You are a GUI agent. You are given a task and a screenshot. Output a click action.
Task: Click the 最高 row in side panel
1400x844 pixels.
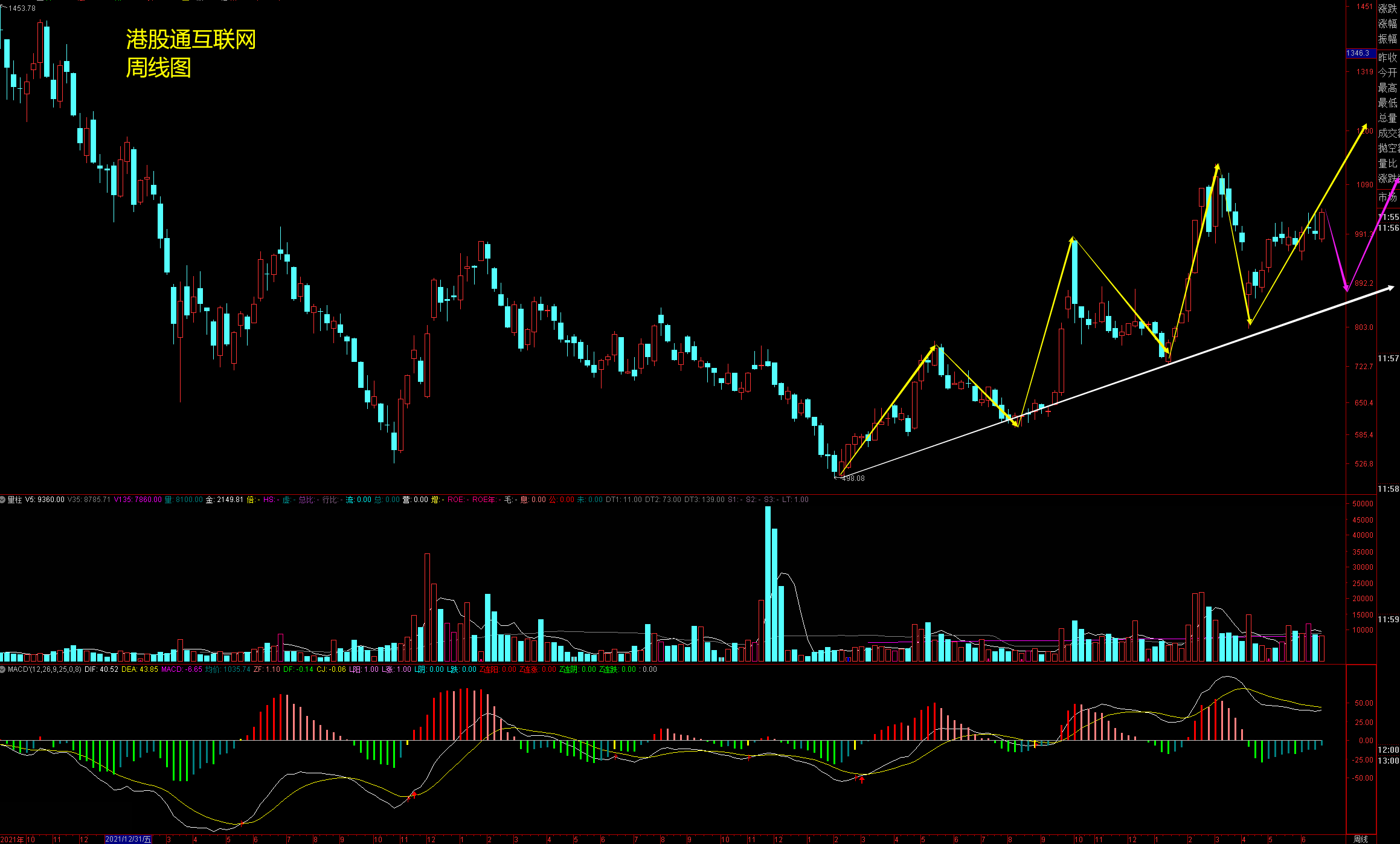(x=1387, y=88)
